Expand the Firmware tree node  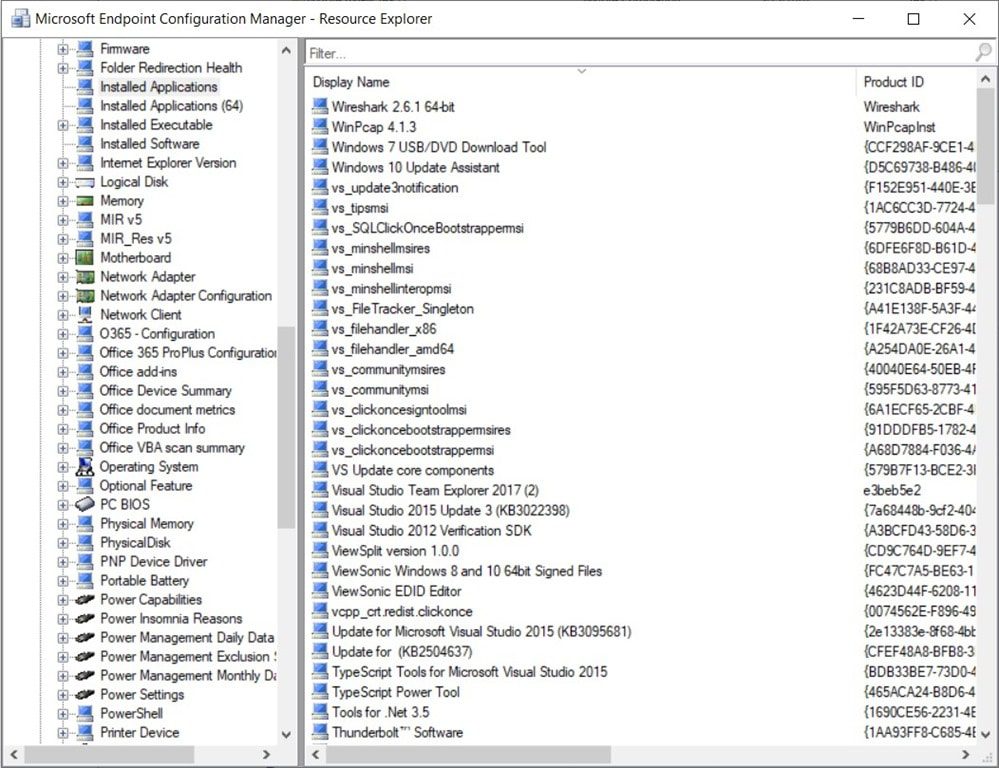coord(63,48)
